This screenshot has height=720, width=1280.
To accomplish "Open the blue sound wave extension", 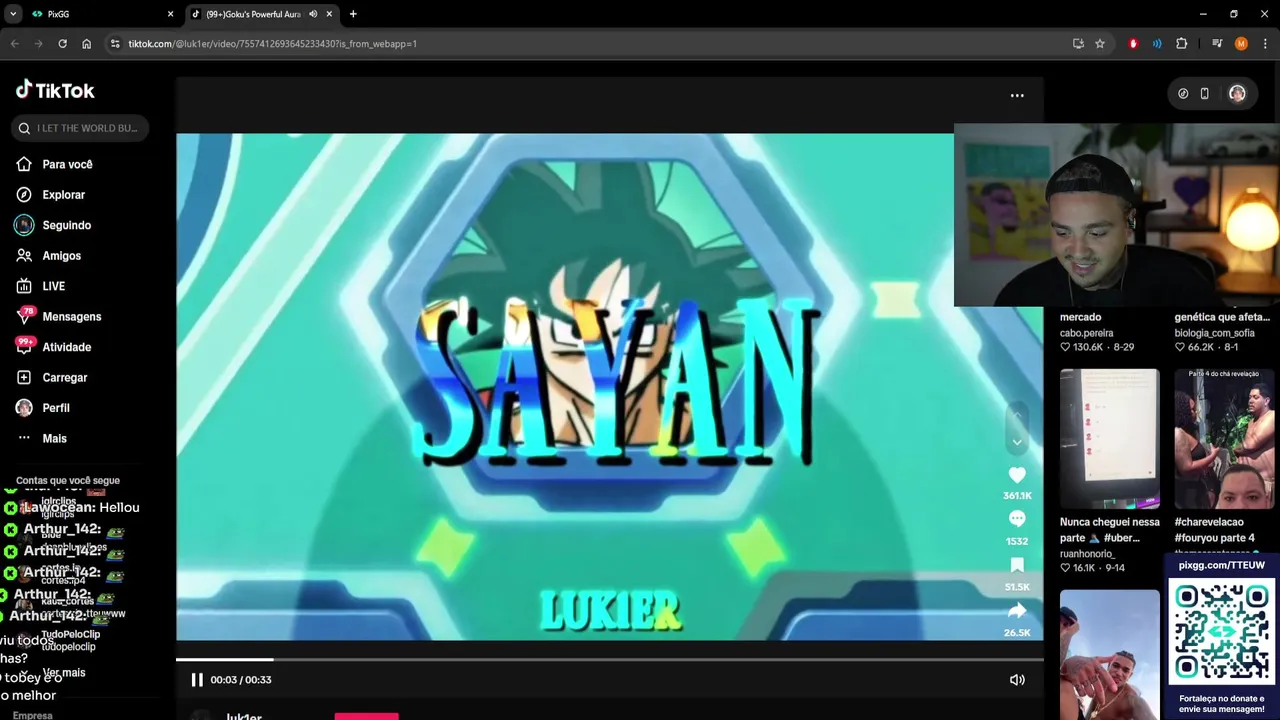I will 1157,44.
